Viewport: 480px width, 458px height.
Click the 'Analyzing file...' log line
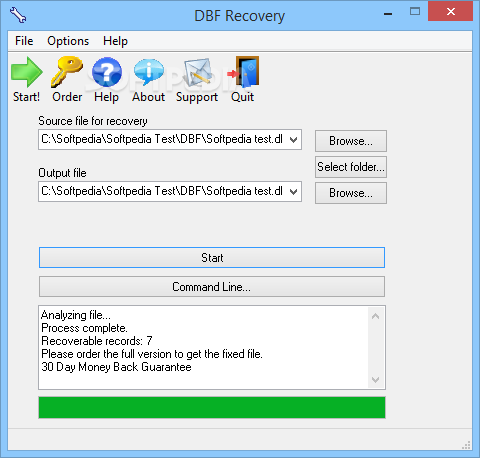tap(76, 315)
